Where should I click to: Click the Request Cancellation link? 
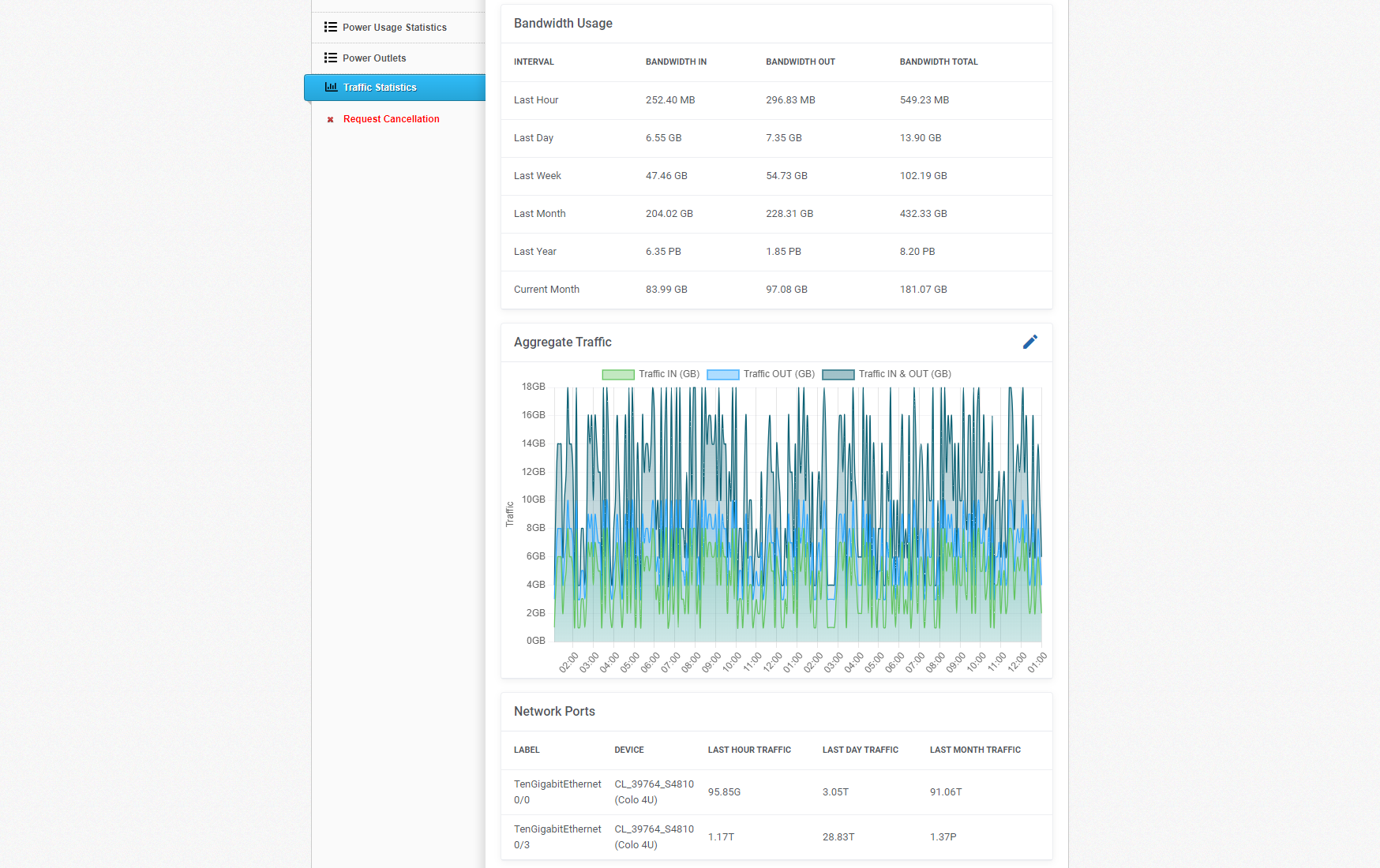tap(391, 119)
